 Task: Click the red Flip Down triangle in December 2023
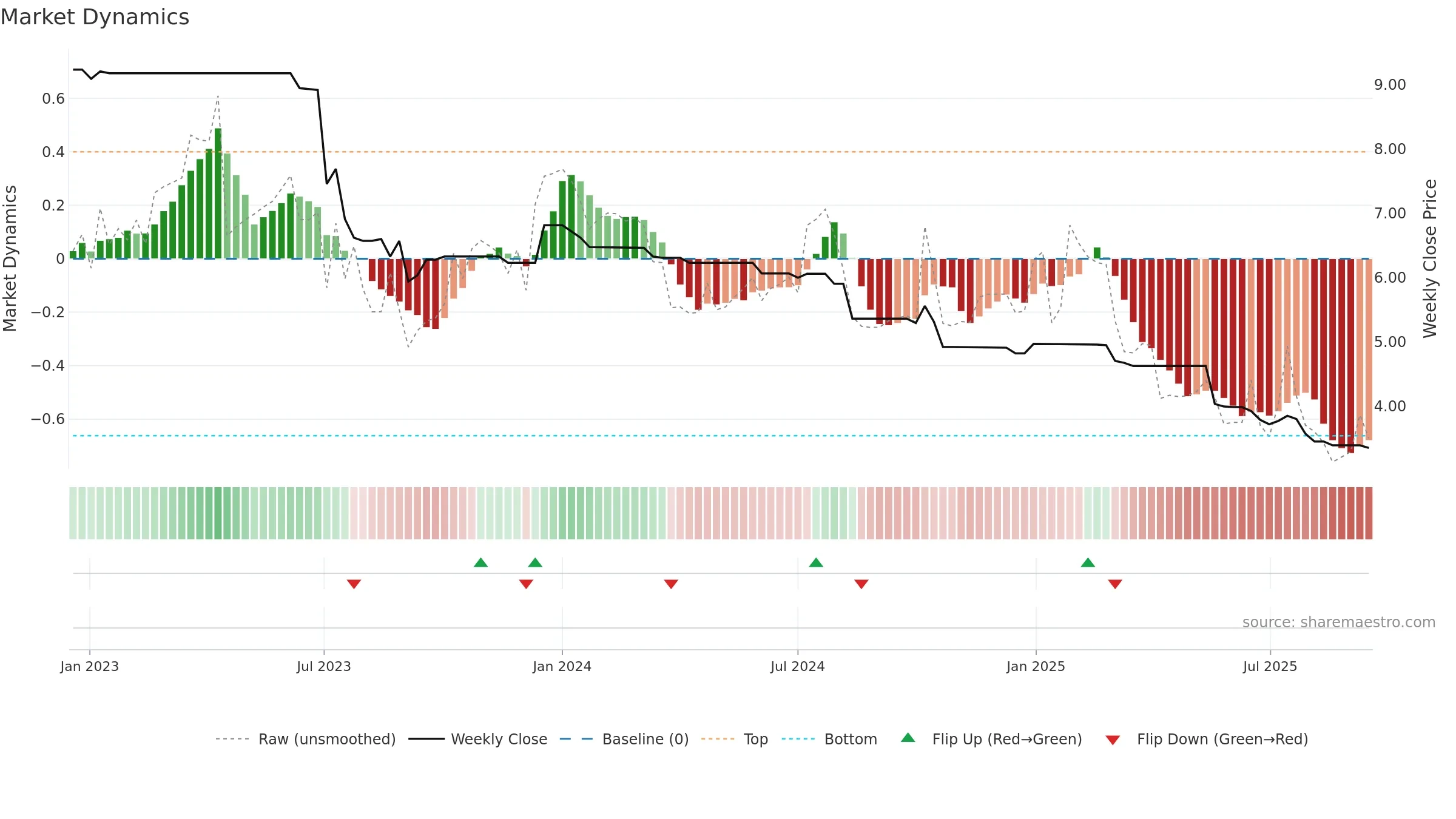tap(526, 584)
